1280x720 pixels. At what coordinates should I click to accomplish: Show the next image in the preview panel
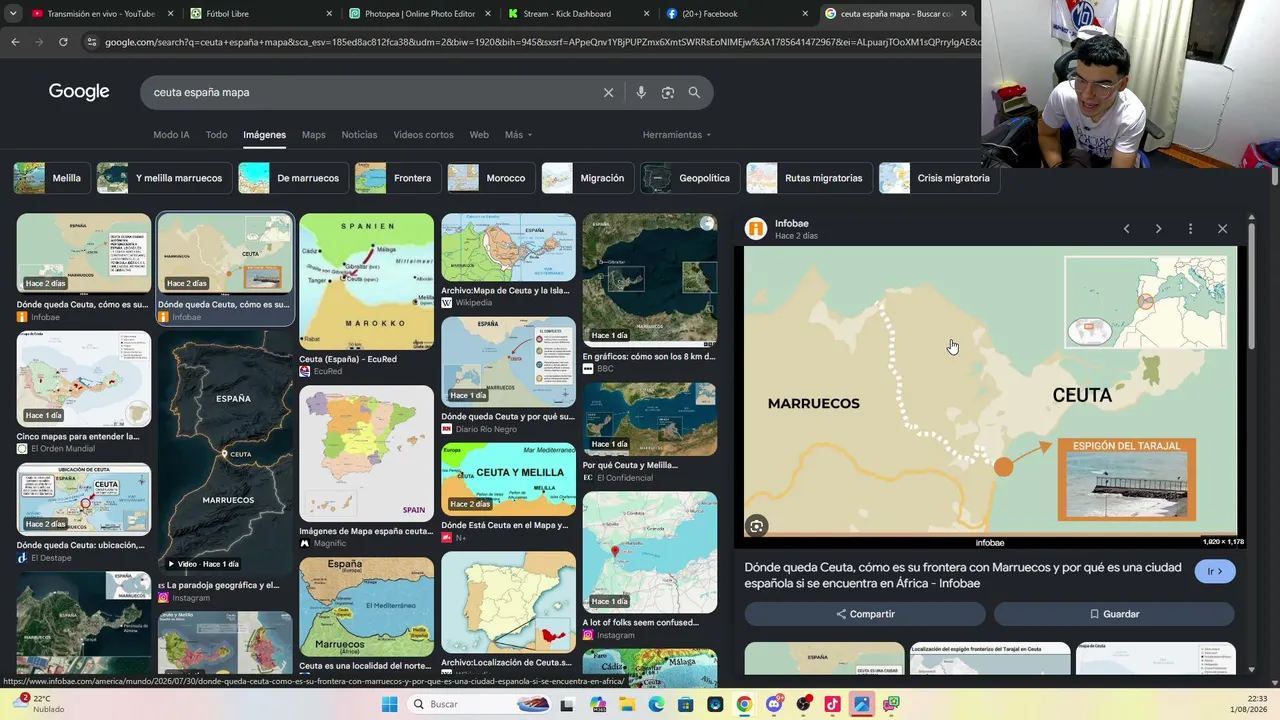coord(1158,229)
